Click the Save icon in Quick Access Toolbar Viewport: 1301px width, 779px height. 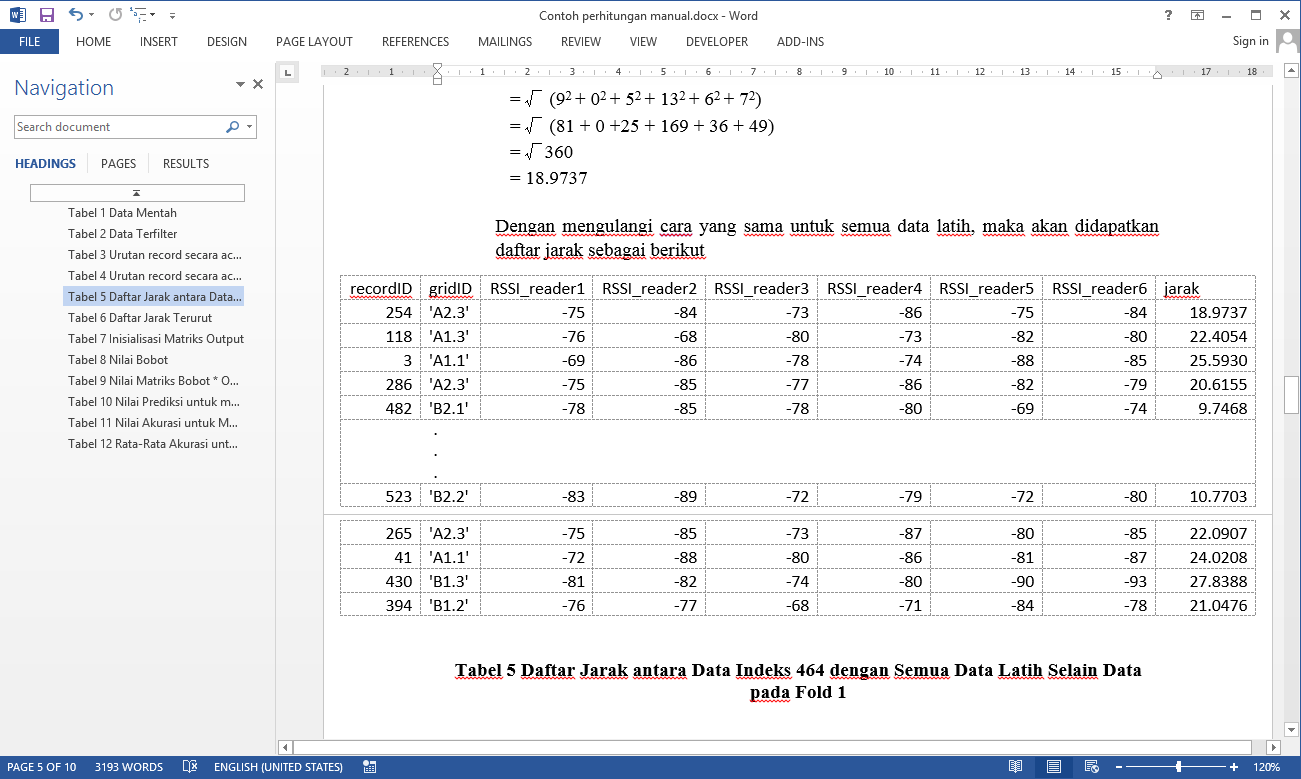tap(47, 15)
